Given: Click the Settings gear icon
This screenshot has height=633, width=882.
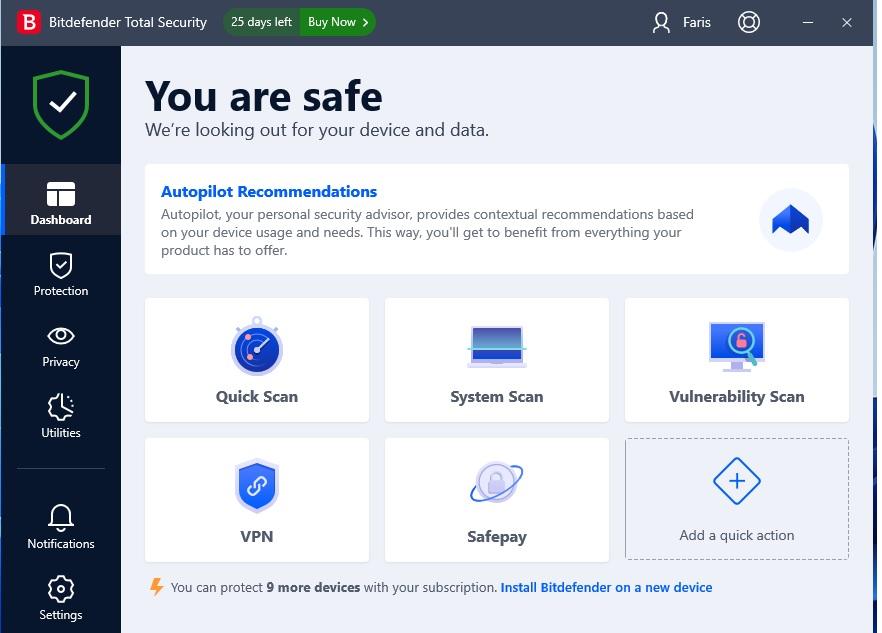Looking at the screenshot, I should pyautogui.click(x=61, y=589).
